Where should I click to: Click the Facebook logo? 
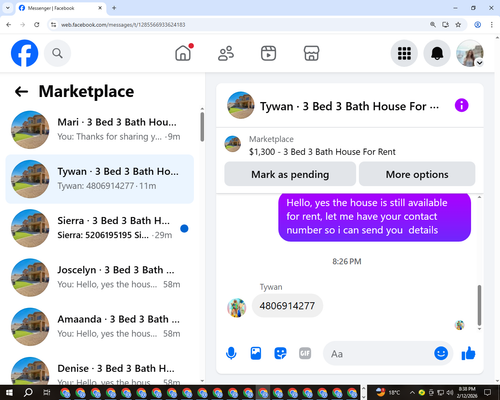click(24, 53)
